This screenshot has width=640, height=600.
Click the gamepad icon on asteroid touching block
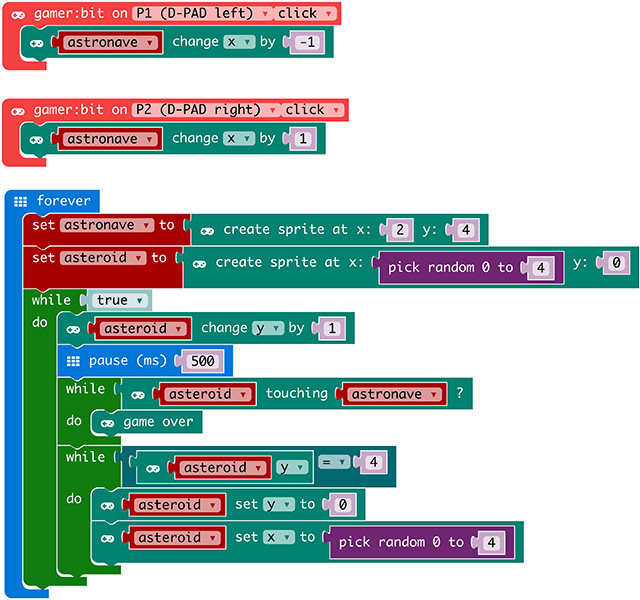pos(137,394)
